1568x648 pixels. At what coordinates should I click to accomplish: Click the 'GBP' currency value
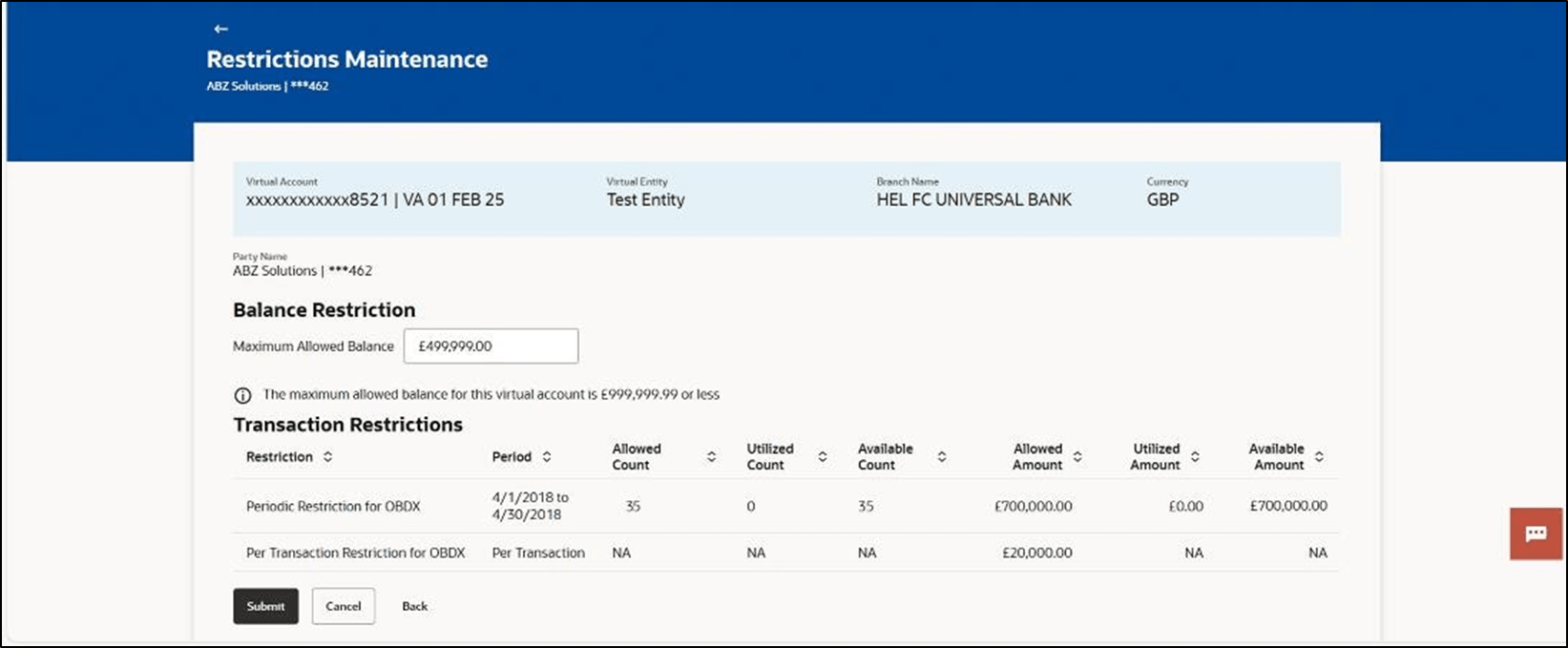(x=1162, y=200)
